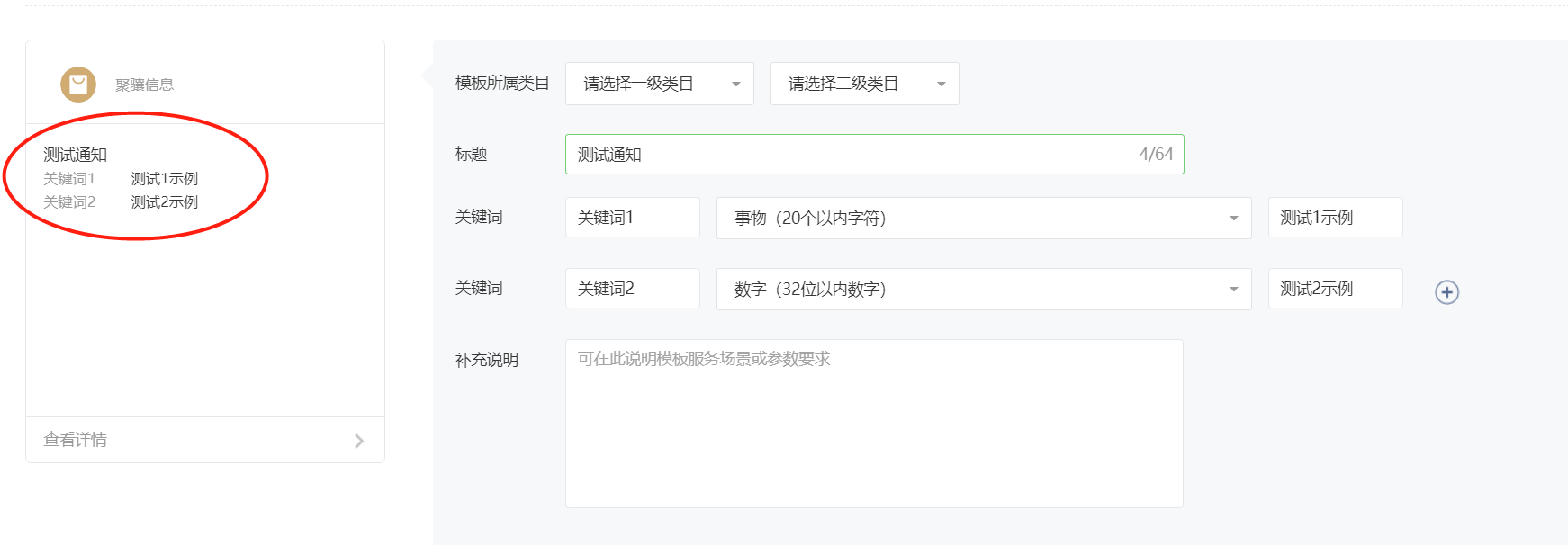Select the 测试通知 title in preview card
Image resolution: width=1568 pixels, height=545 pixels.
pos(76,155)
